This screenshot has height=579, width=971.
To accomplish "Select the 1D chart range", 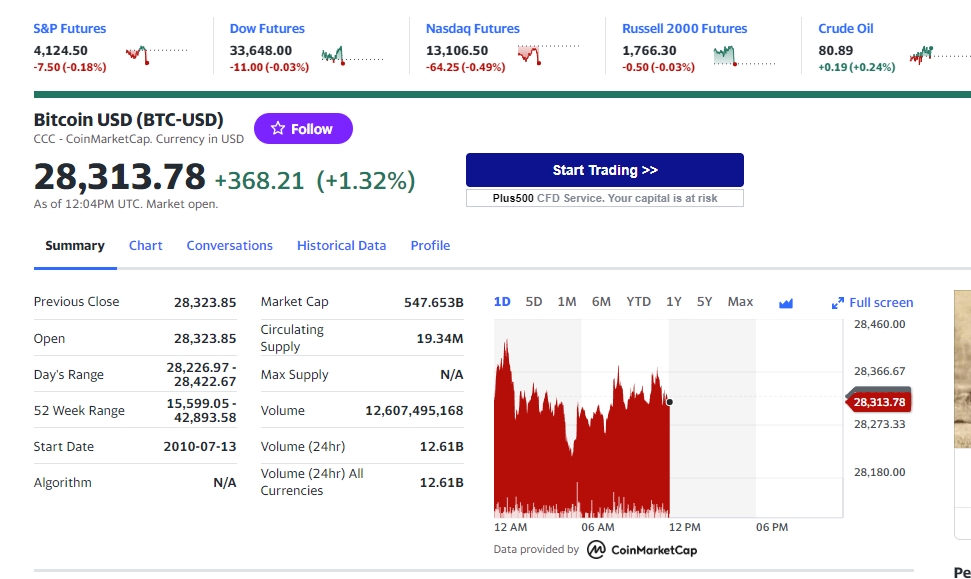I will [502, 302].
